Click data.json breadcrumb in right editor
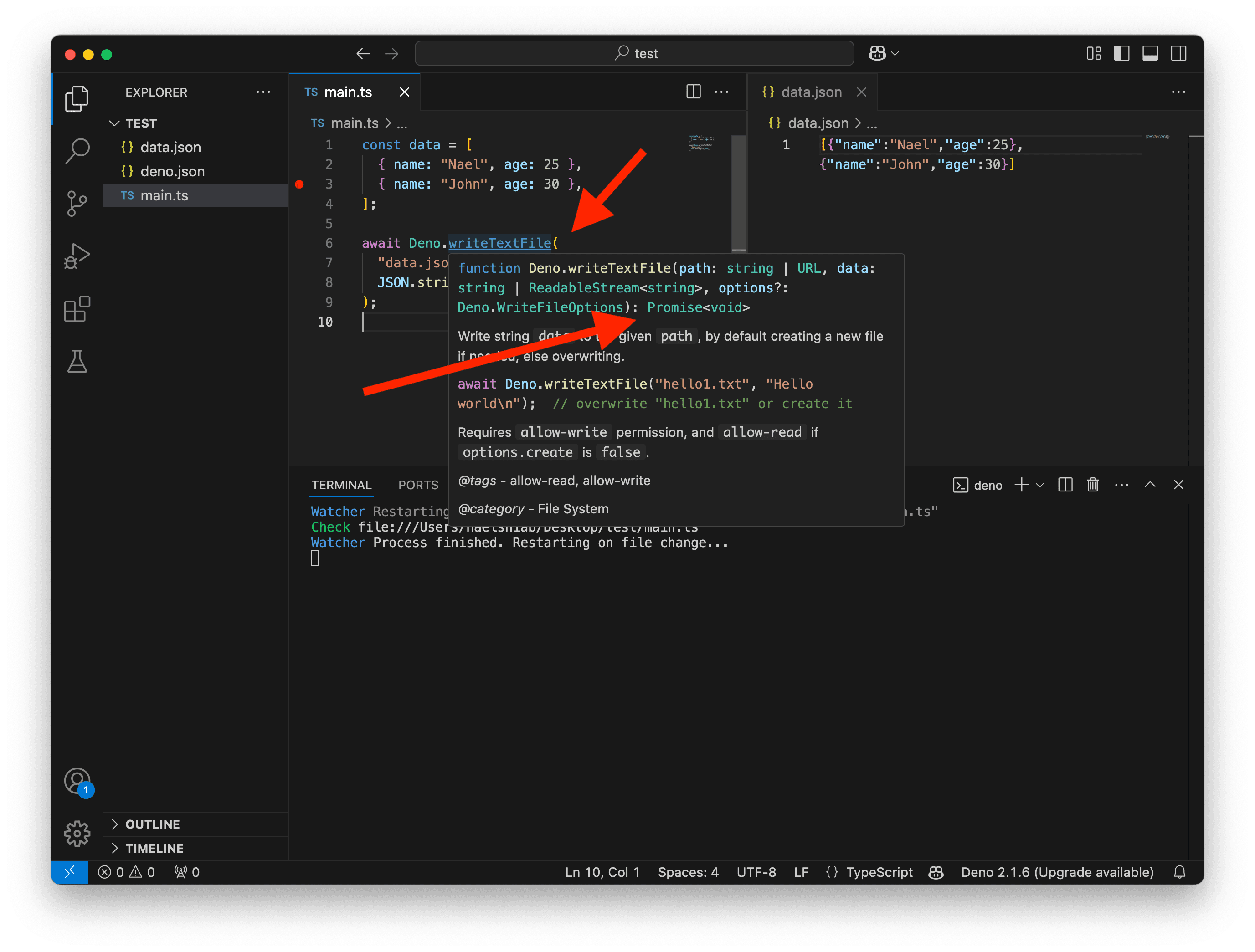 pyautogui.click(x=818, y=123)
